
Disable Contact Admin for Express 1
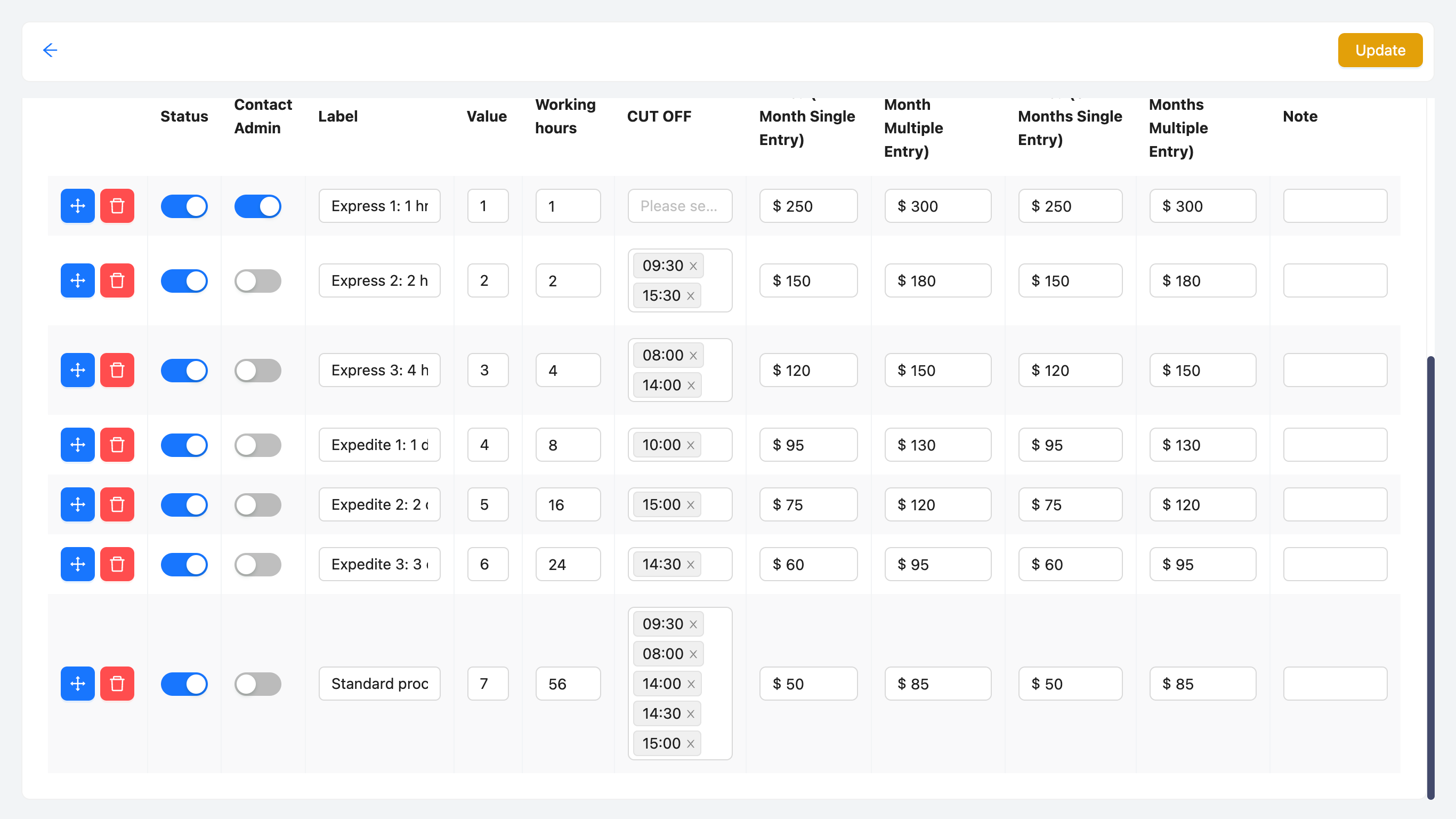258,206
